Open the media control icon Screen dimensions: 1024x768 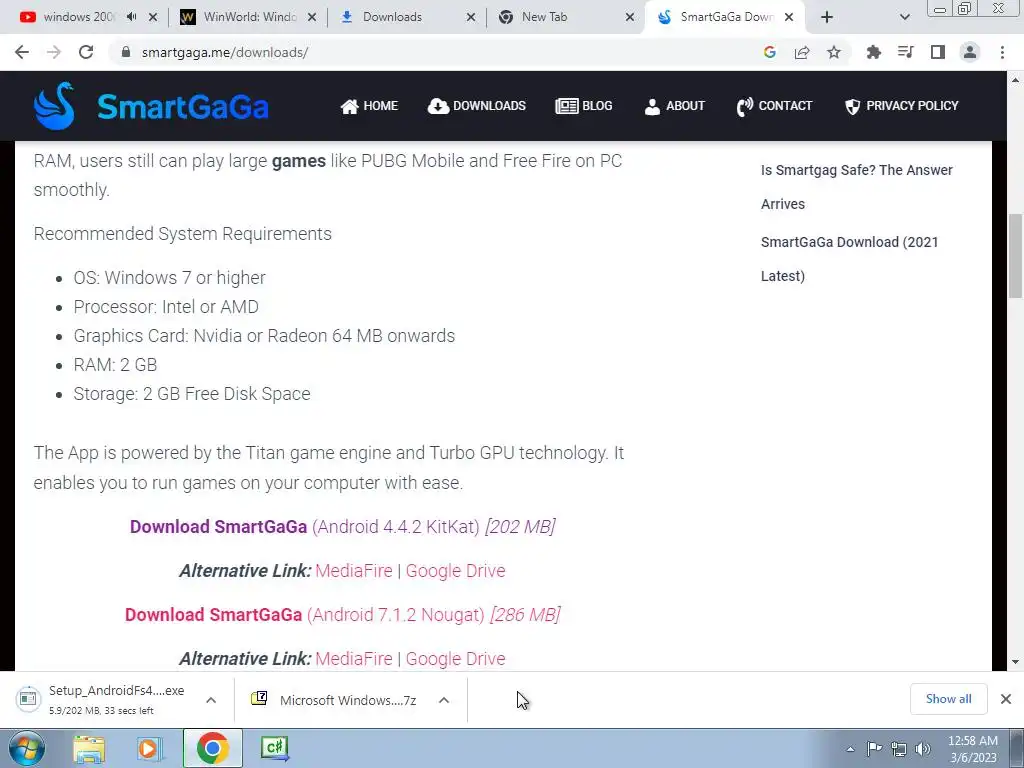tap(905, 52)
